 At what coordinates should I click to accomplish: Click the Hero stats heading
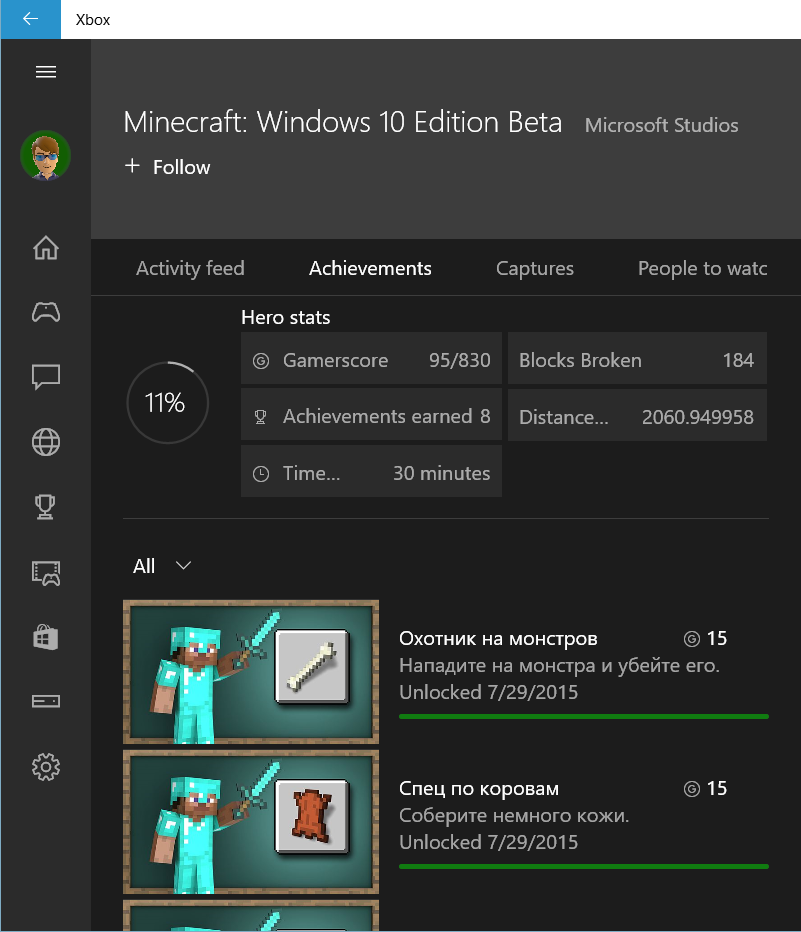[286, 317]
